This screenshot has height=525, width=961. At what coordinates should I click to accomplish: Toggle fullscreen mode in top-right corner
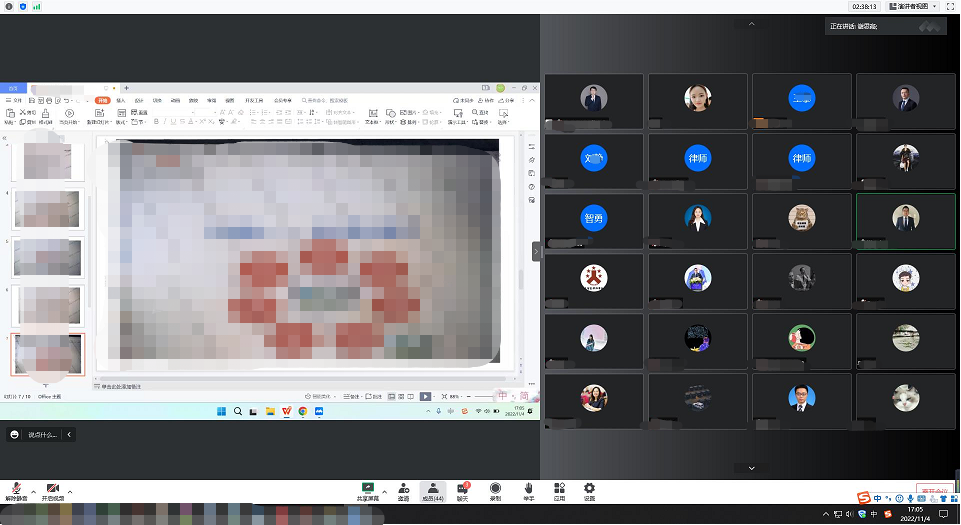(948, 6)
